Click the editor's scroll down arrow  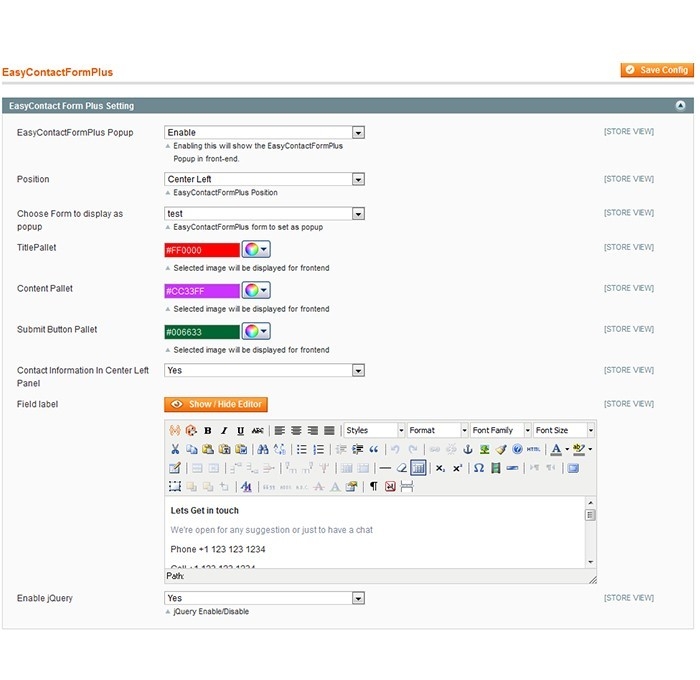[591, 562]
